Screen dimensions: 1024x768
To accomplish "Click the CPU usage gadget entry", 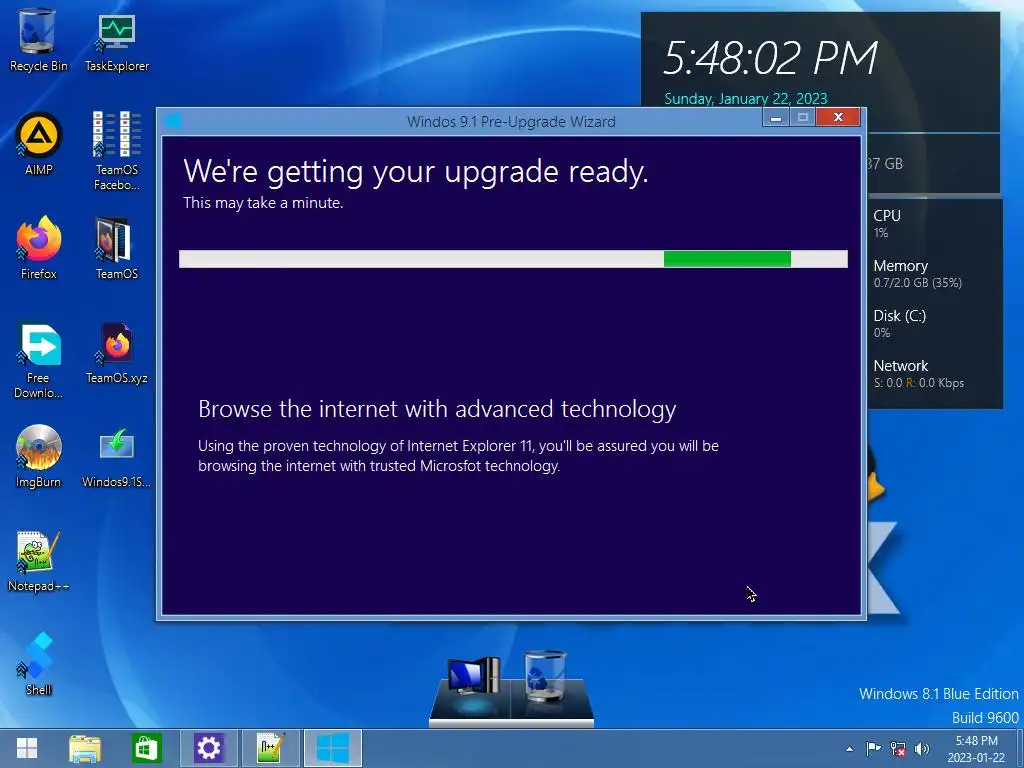I will point(888,223).
